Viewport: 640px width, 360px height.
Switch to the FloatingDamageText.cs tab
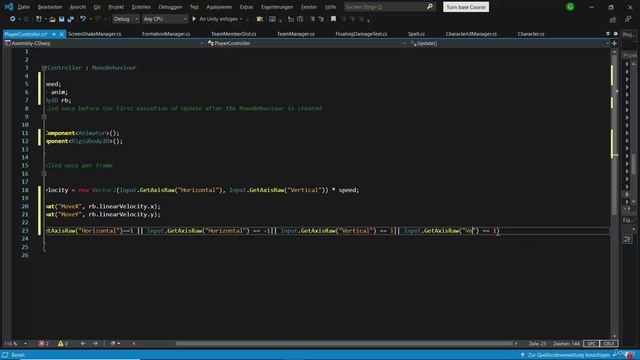(x=361, y=34)
